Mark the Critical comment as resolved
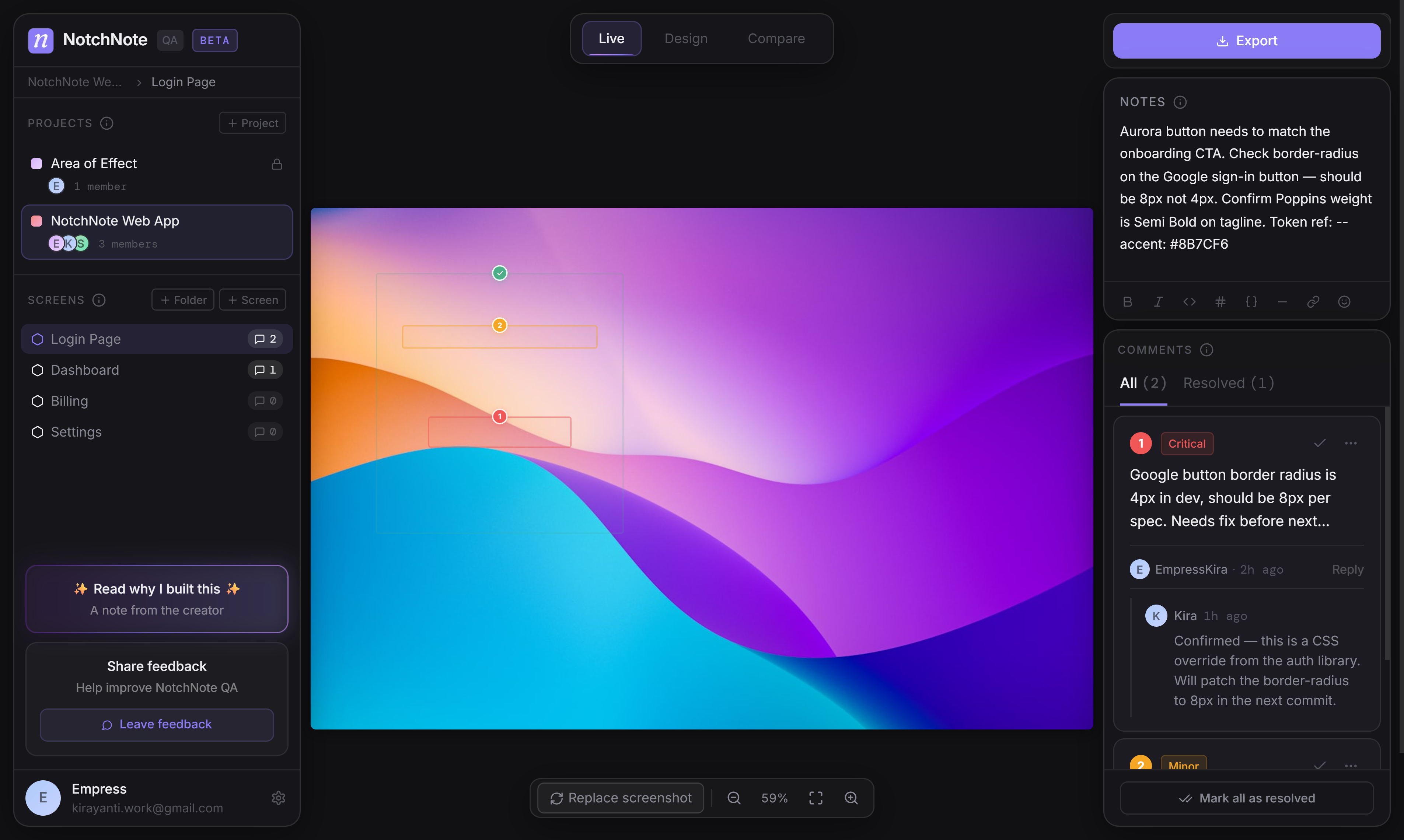Screen dimensions: 1404x840 [x=1320, y=443]
